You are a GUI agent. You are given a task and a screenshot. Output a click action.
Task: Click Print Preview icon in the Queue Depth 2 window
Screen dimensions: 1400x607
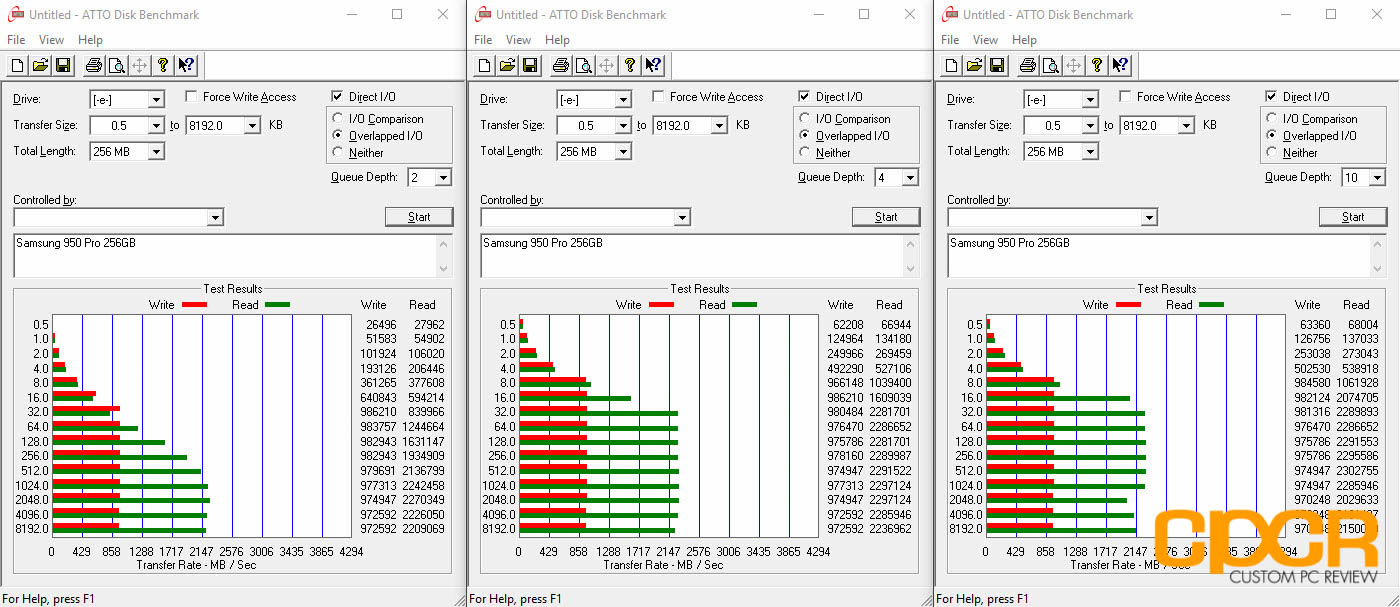pos(116,66)
